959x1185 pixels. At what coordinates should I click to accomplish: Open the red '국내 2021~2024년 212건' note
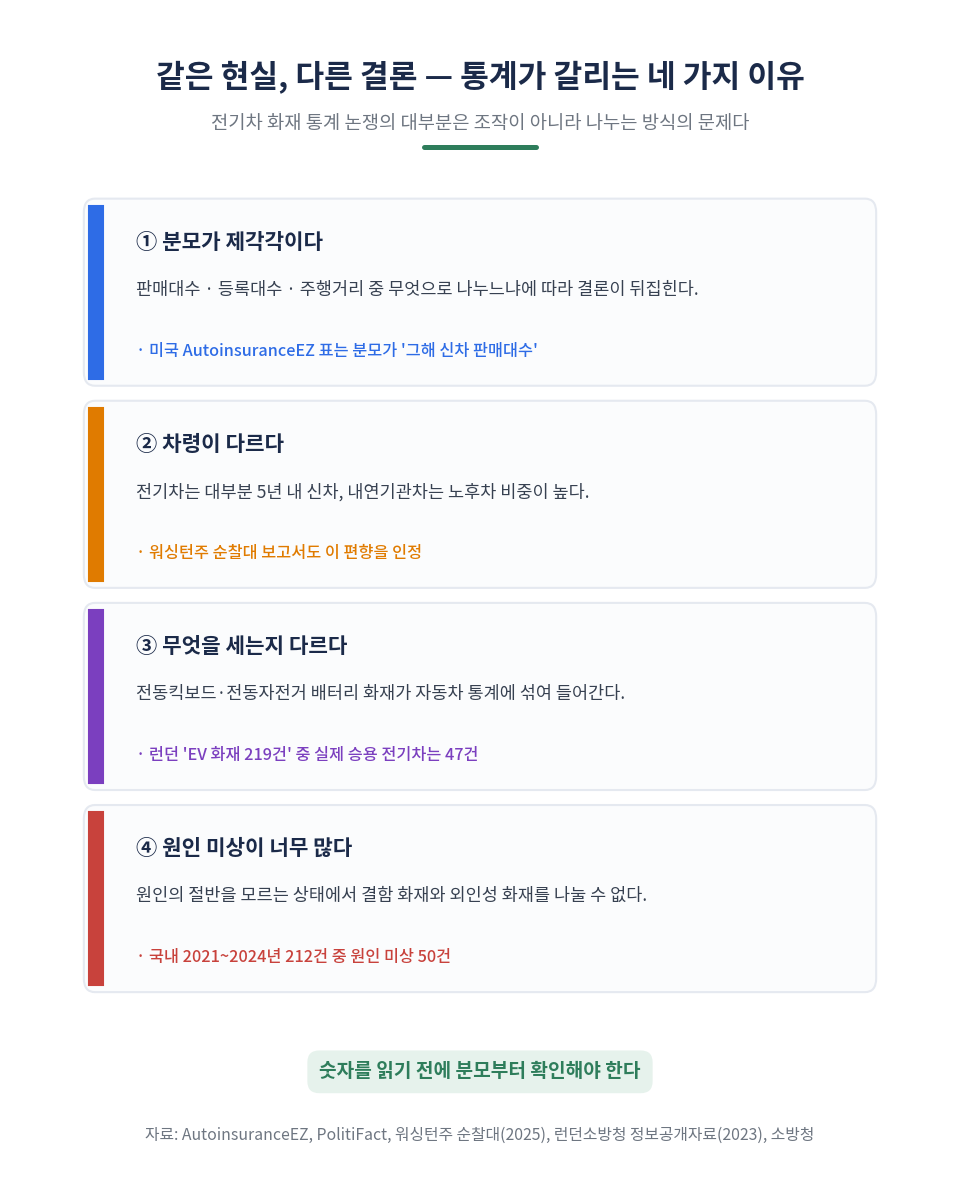pyautogui.click(x=293, y=956)
